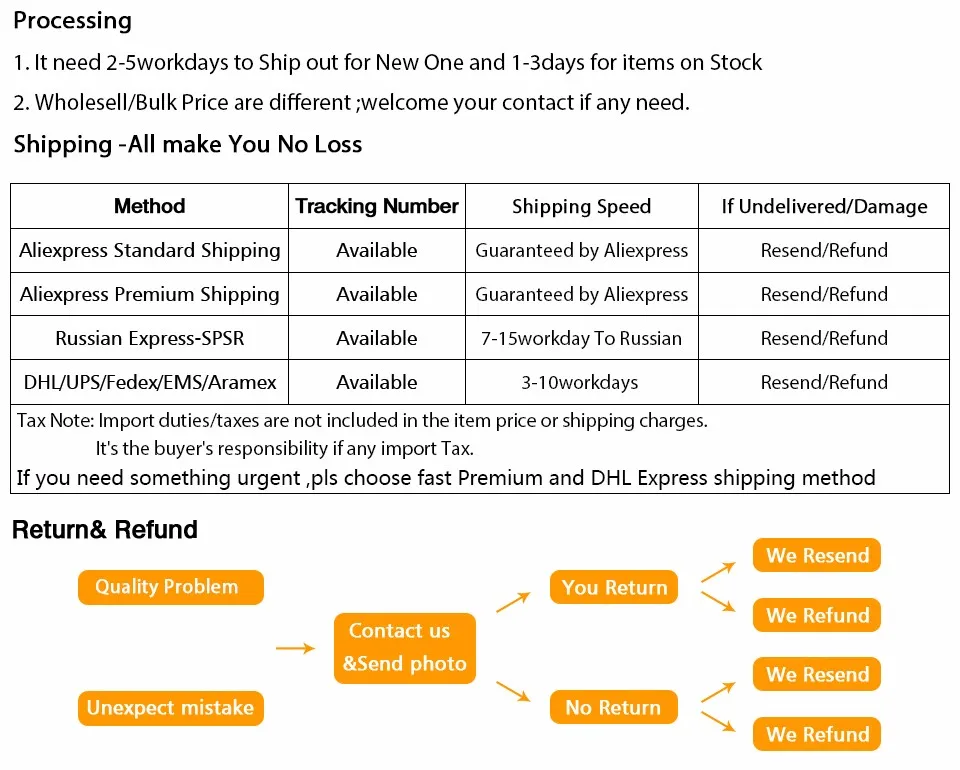Click the You Return box

pos(613,587)
